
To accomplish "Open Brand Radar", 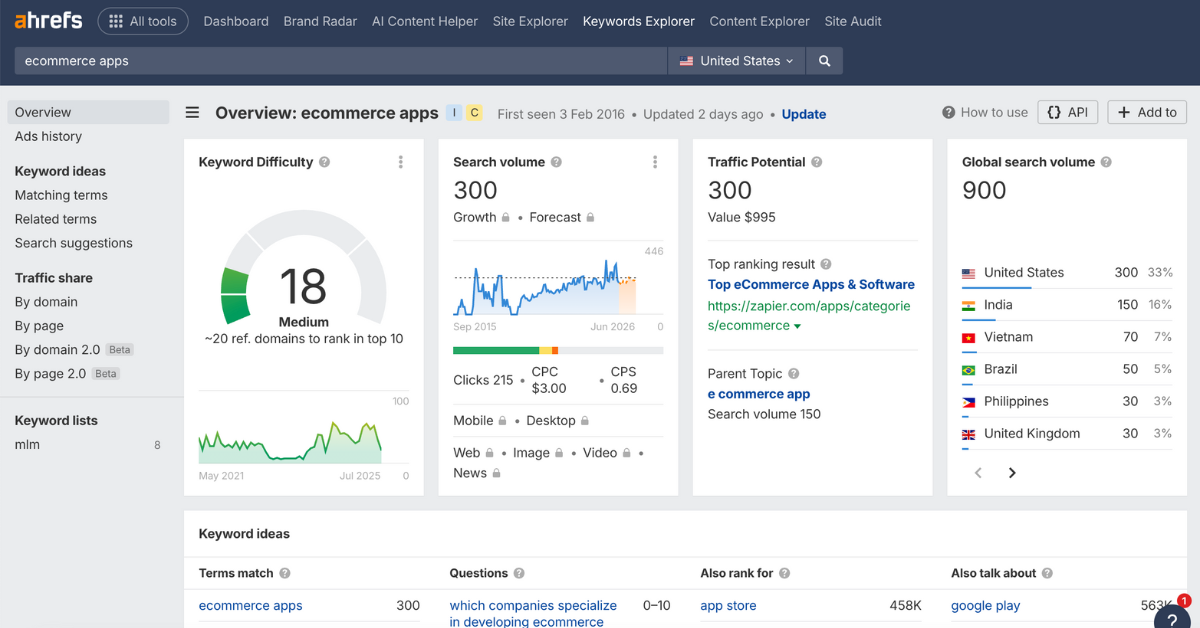I will (320, 21).
